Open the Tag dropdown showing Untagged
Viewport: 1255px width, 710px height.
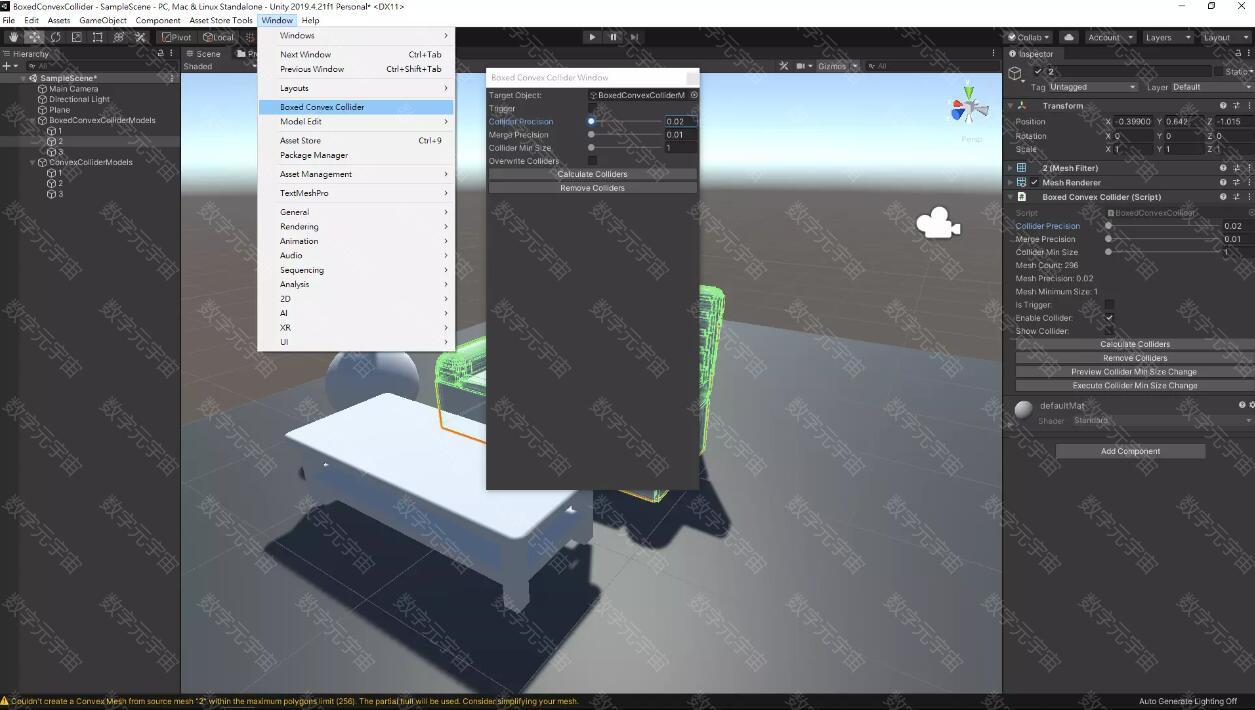point(1093,87)
